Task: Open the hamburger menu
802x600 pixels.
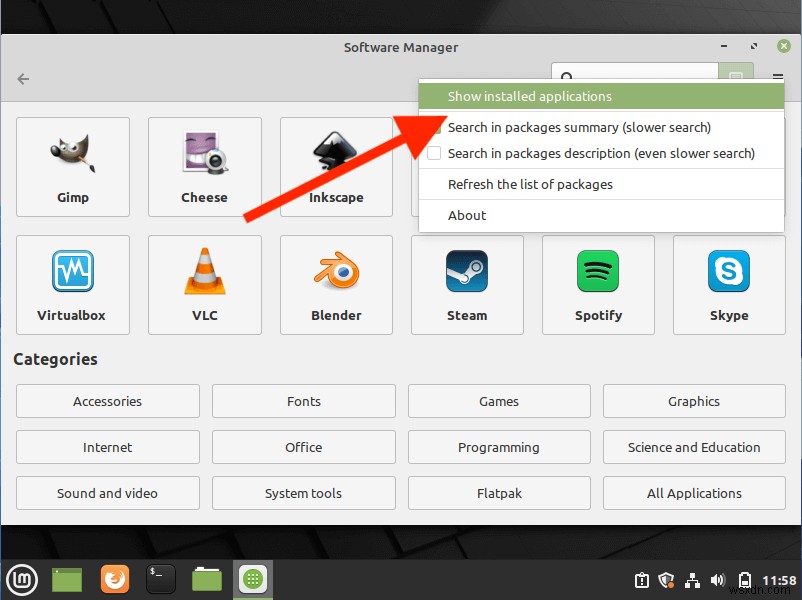Action: pos(777,76)
